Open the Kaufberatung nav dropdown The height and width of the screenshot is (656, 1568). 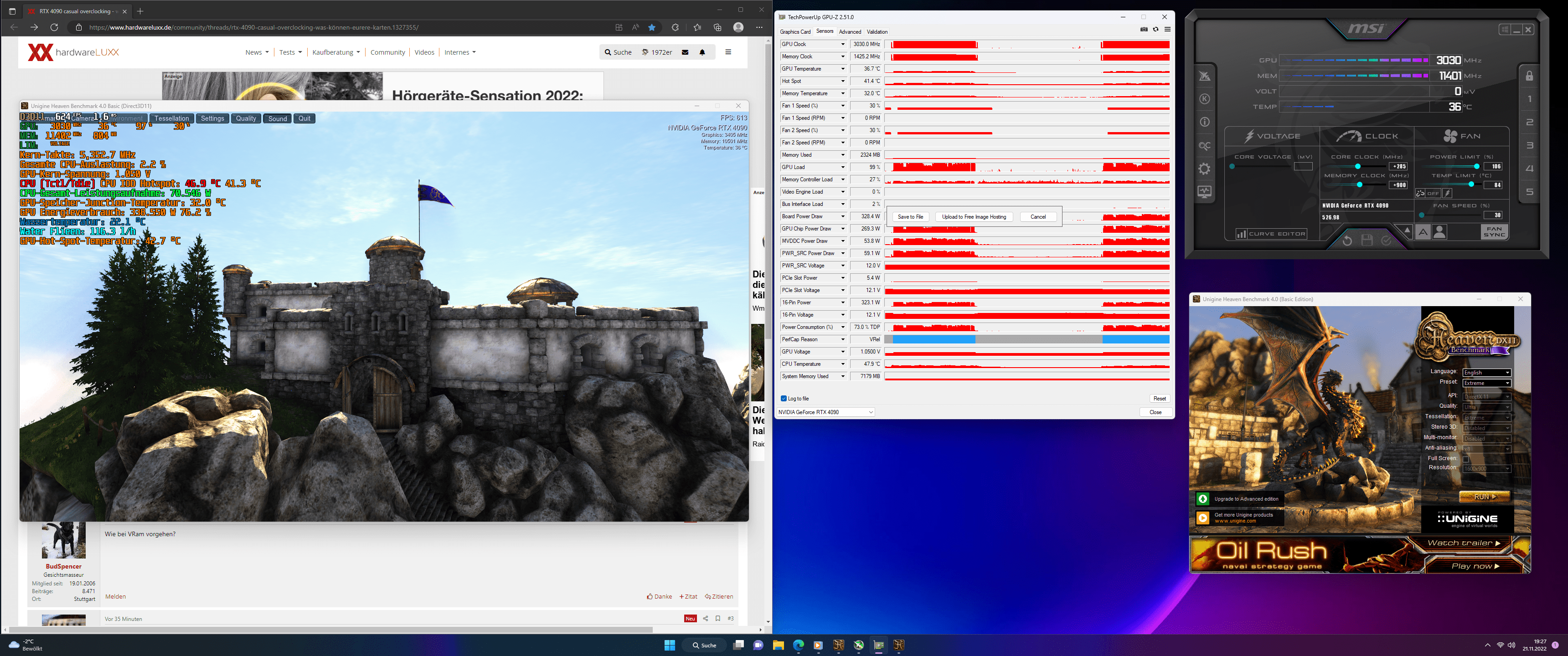336,52
